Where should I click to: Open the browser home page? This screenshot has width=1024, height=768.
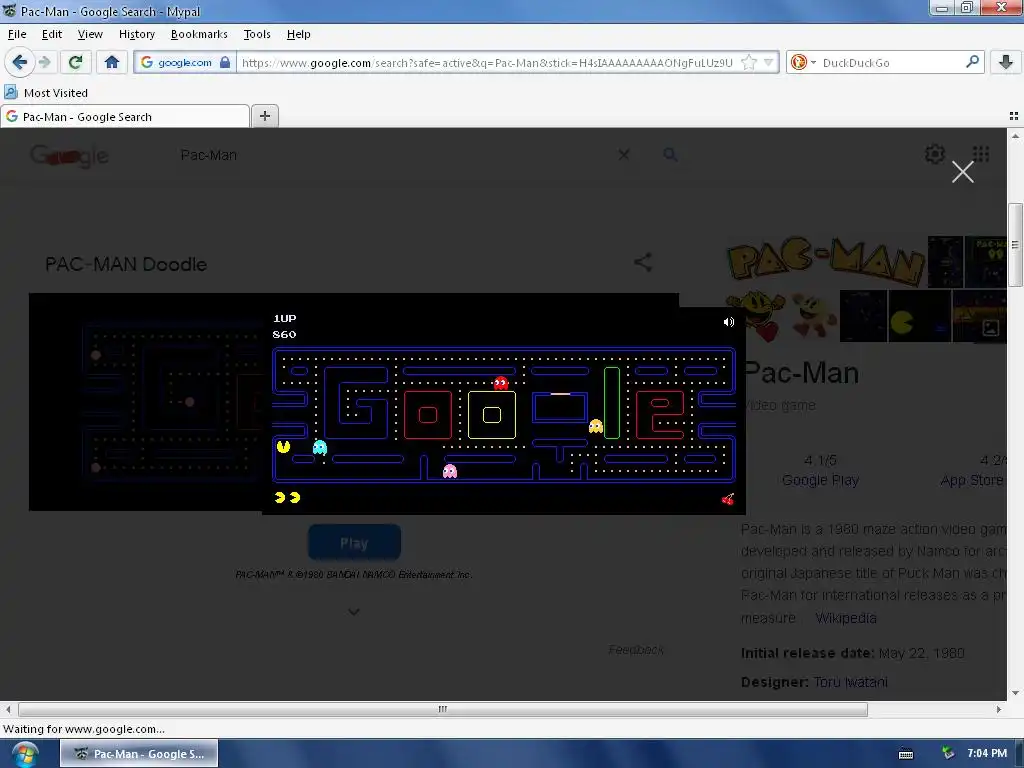112,62
